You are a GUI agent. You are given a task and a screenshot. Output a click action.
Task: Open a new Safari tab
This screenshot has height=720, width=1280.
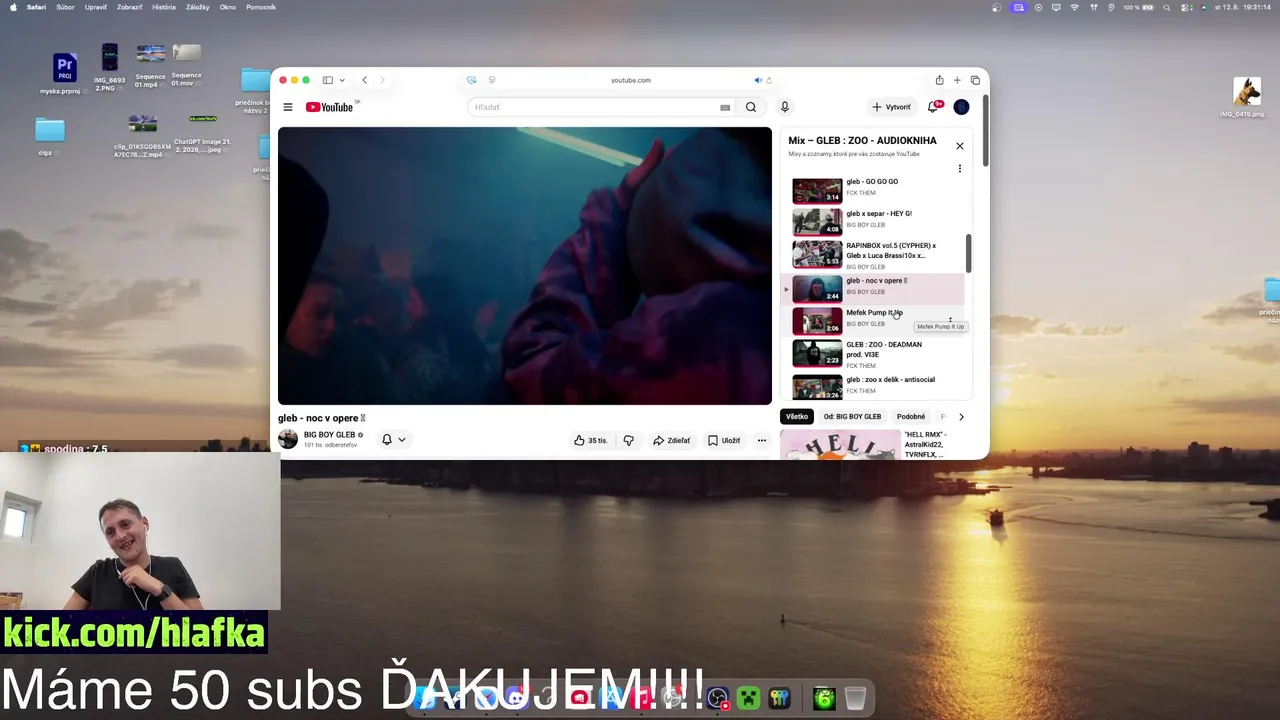click(x=957, y=80)
